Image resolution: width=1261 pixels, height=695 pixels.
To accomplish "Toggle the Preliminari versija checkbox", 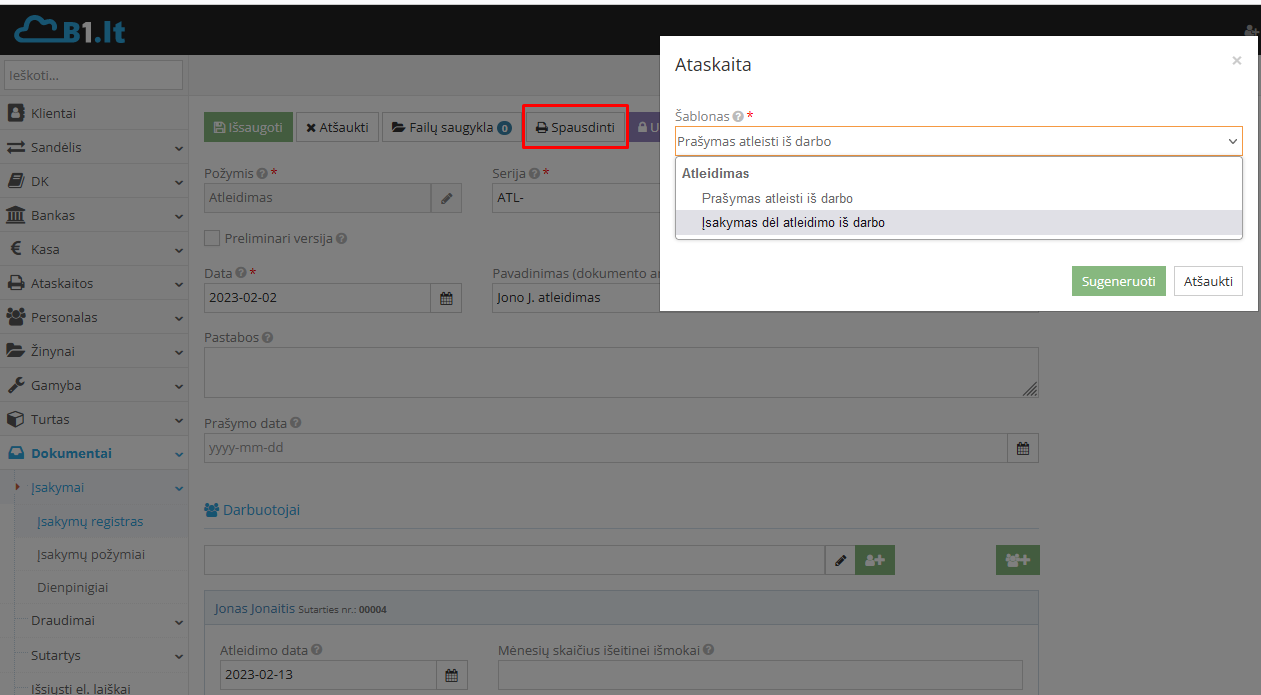I will 212,238.
